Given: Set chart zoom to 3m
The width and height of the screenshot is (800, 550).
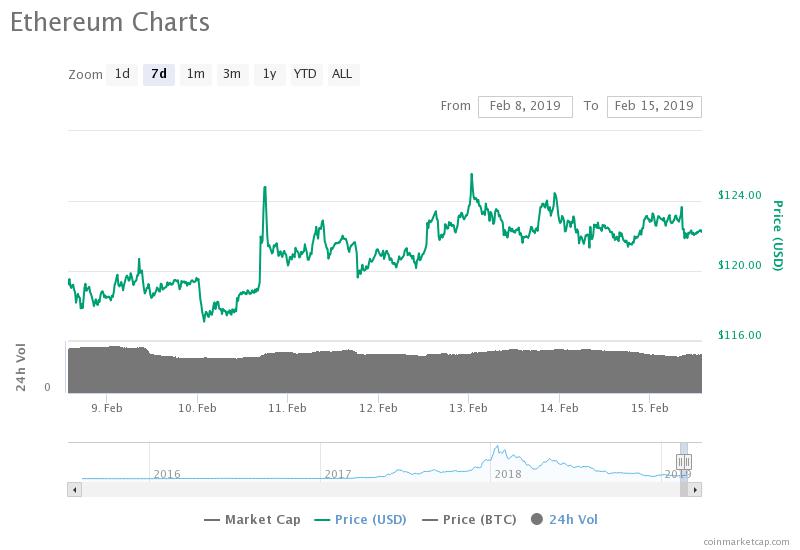Looking at the screenshot, I should [232, 74].
